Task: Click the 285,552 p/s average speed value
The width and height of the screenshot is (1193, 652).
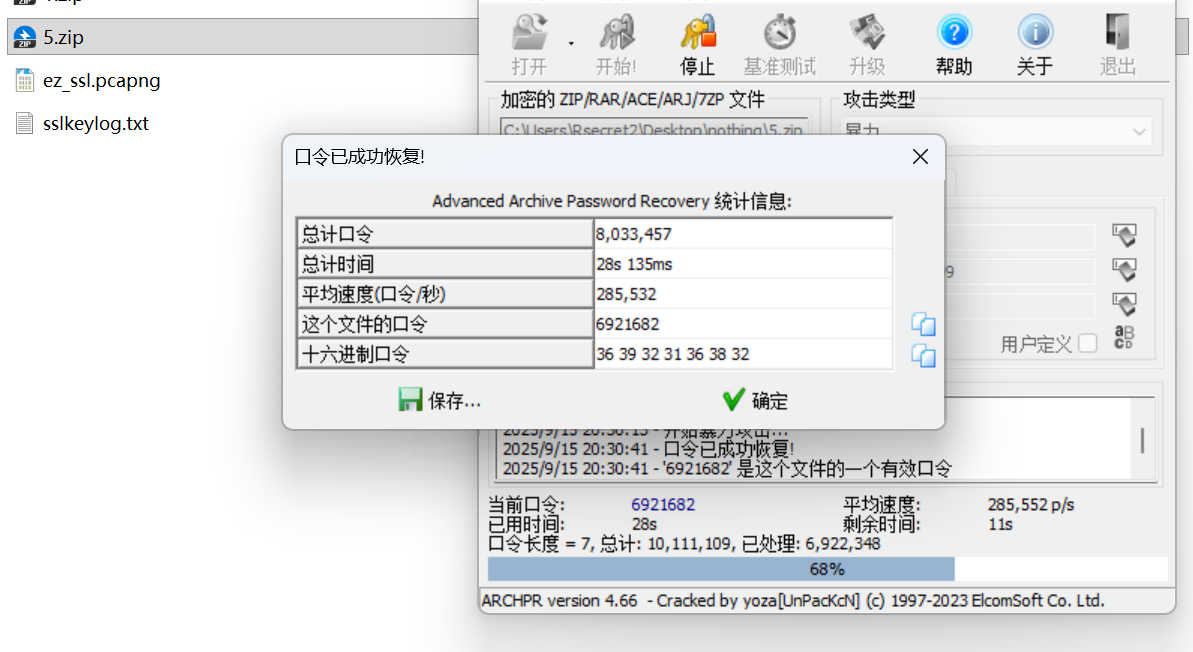Action: (1031, 504)
